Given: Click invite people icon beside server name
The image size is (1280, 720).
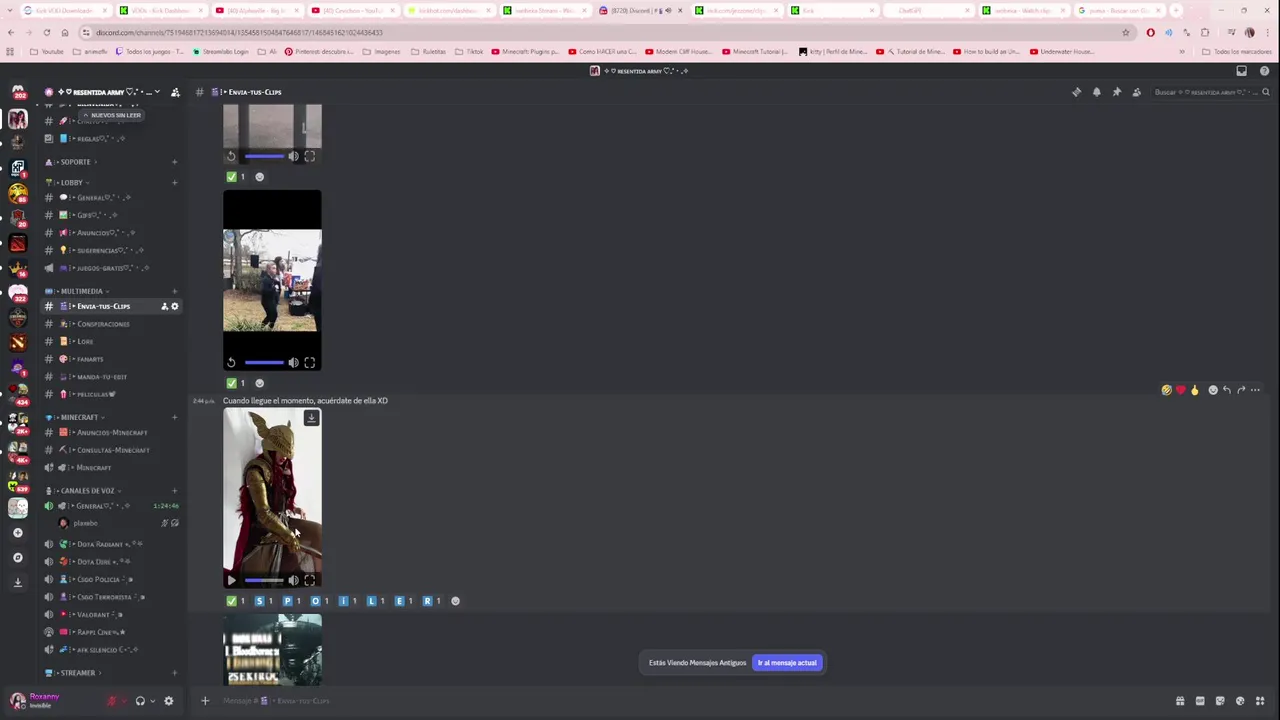Looking at the screenshot, I should [x=175, y=92].
